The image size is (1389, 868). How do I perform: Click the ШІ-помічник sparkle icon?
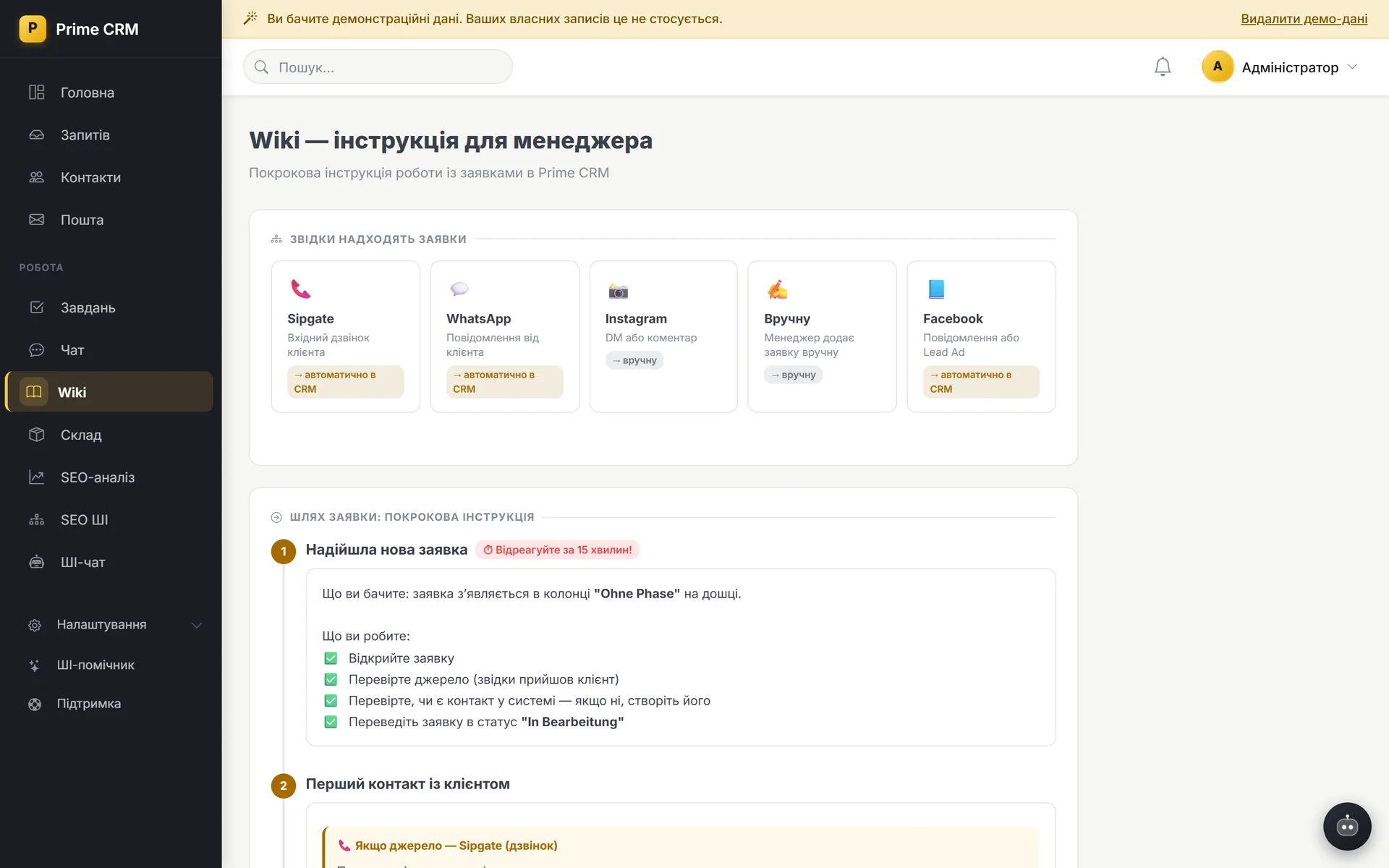[x=35, y=665]
